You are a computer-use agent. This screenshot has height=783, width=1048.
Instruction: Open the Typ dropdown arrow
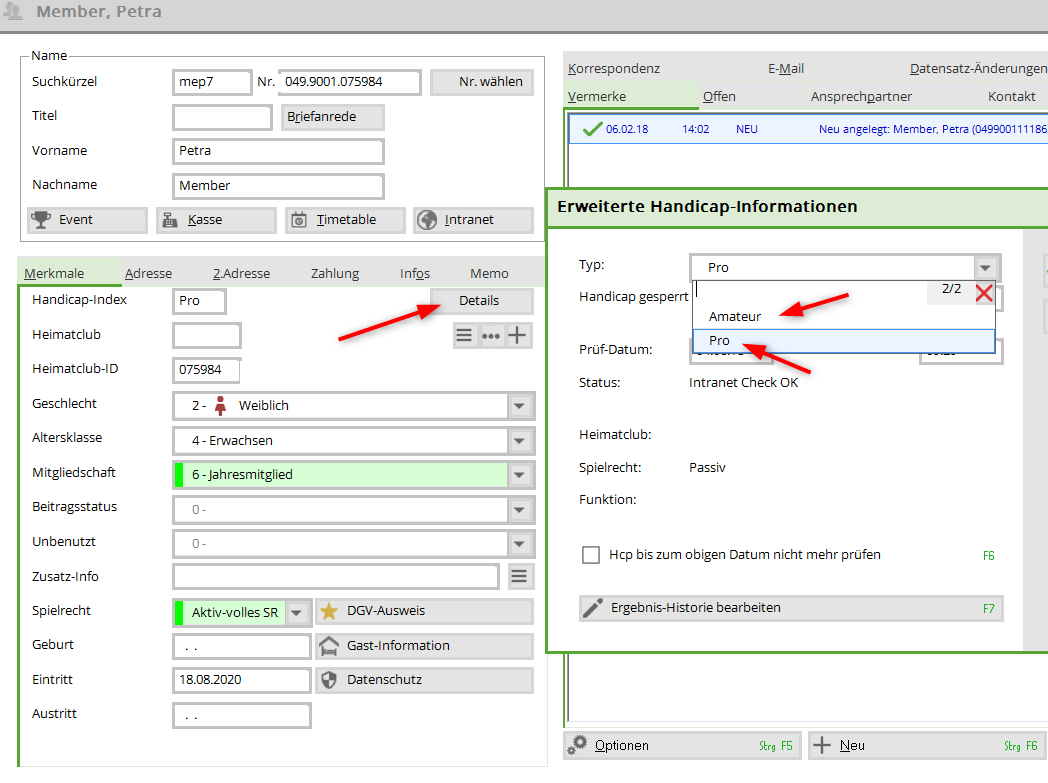(x=986, y=268)
